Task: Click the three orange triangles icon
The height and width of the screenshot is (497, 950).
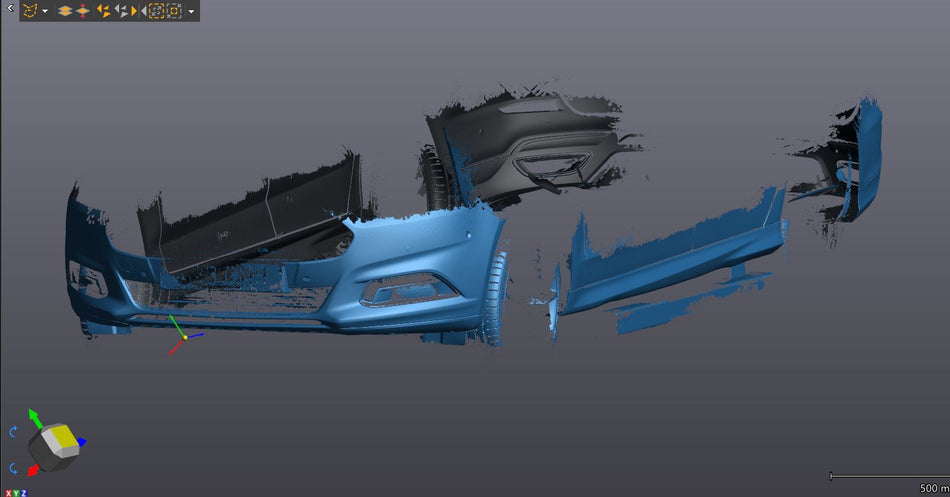Action: pyautogui.click(x=104, y=11)
